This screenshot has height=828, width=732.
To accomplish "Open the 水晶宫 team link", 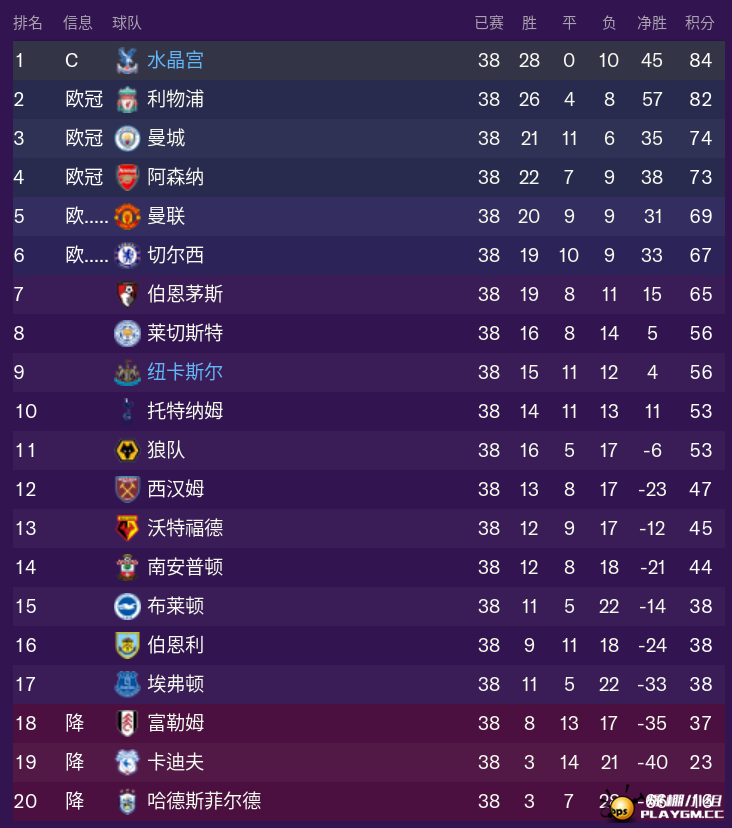I will (x=175, y=60).
